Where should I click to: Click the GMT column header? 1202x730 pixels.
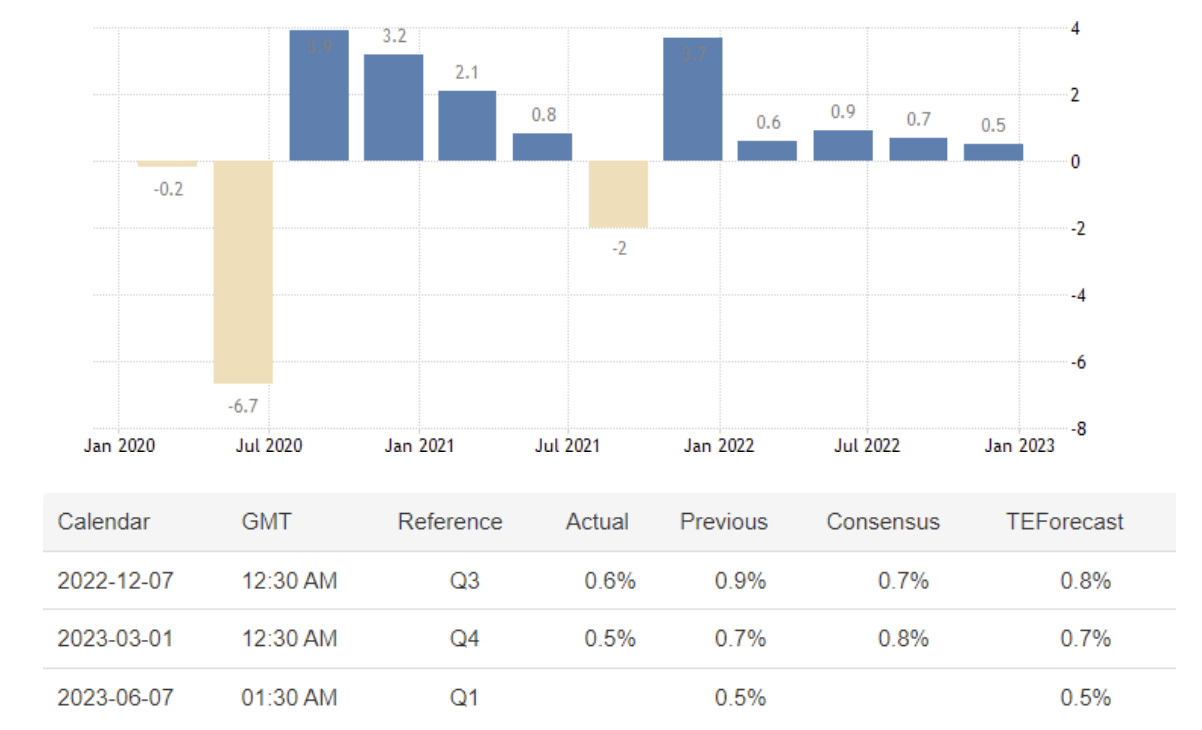pos(266,521)
